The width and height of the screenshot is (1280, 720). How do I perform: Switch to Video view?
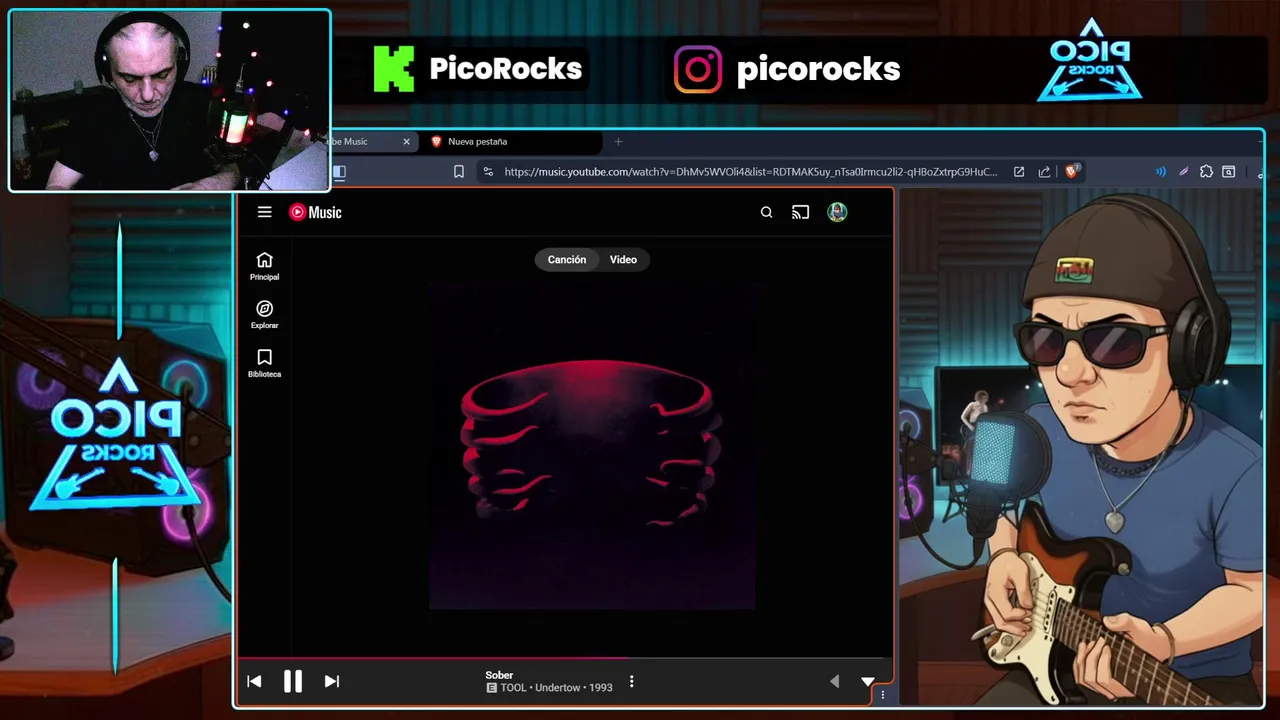click(623, 259)
